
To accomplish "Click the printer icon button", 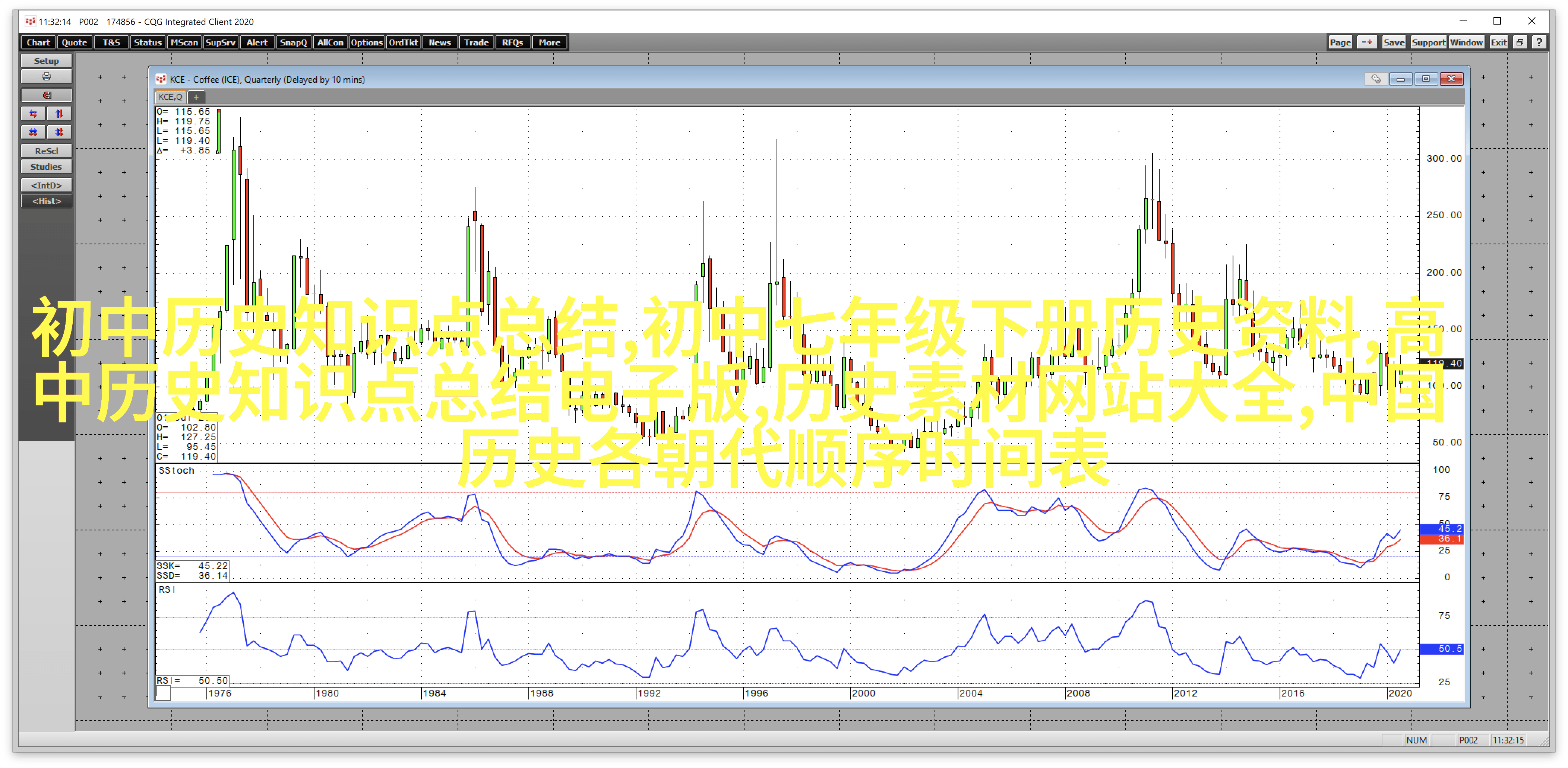I will (46, 77).
